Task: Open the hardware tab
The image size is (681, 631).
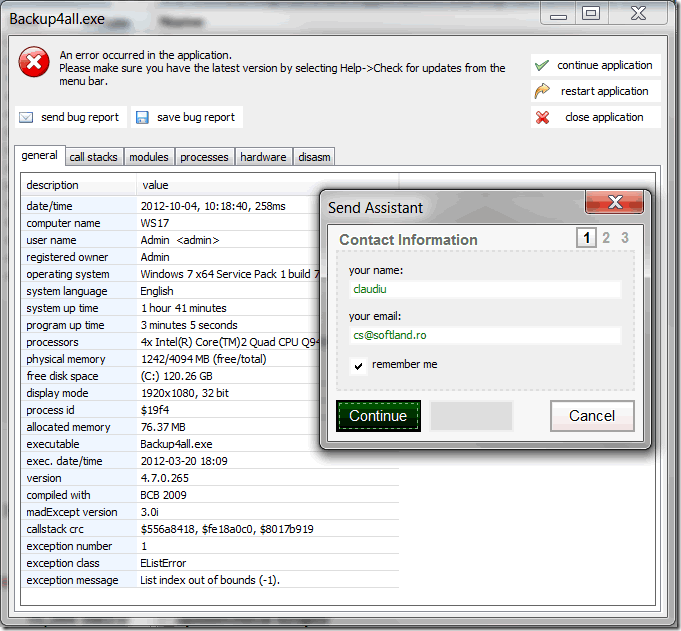Action: (263, 157)
